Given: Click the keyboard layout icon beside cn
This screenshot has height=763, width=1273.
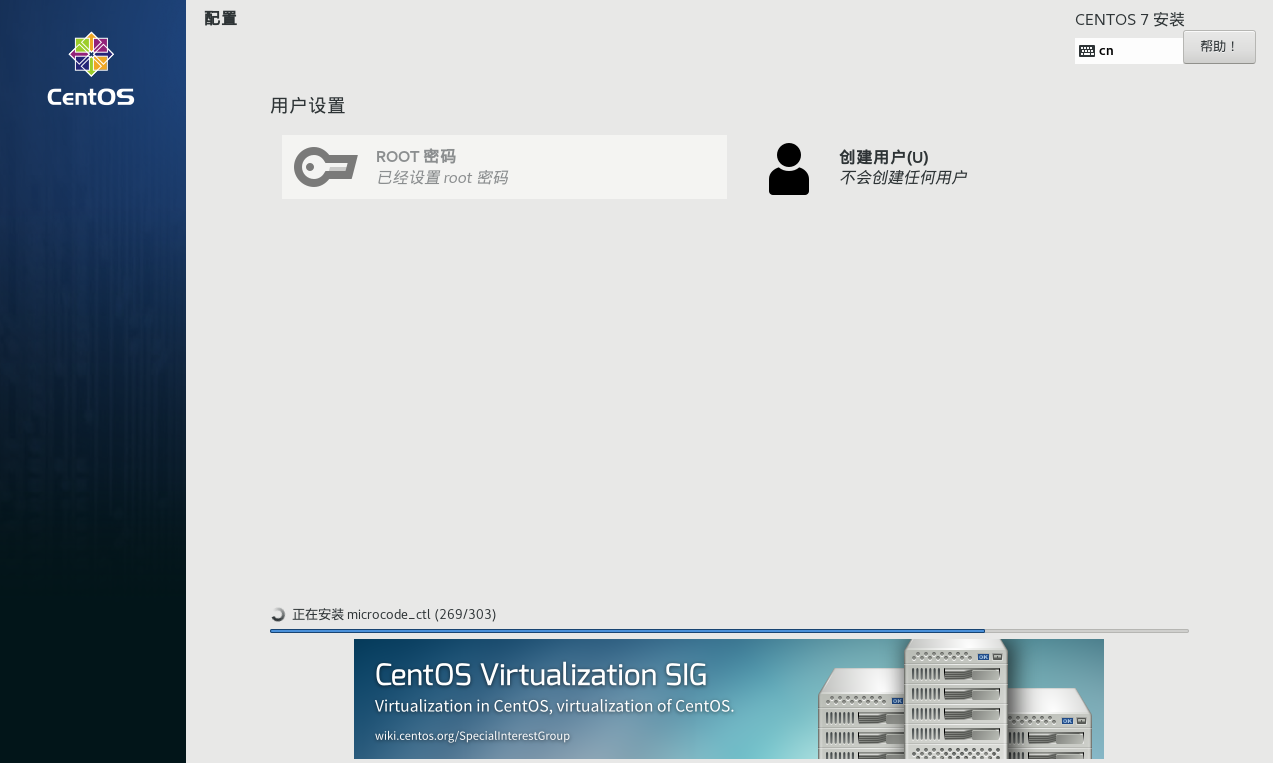Looking at the screenshot, I should (1087, 51).
